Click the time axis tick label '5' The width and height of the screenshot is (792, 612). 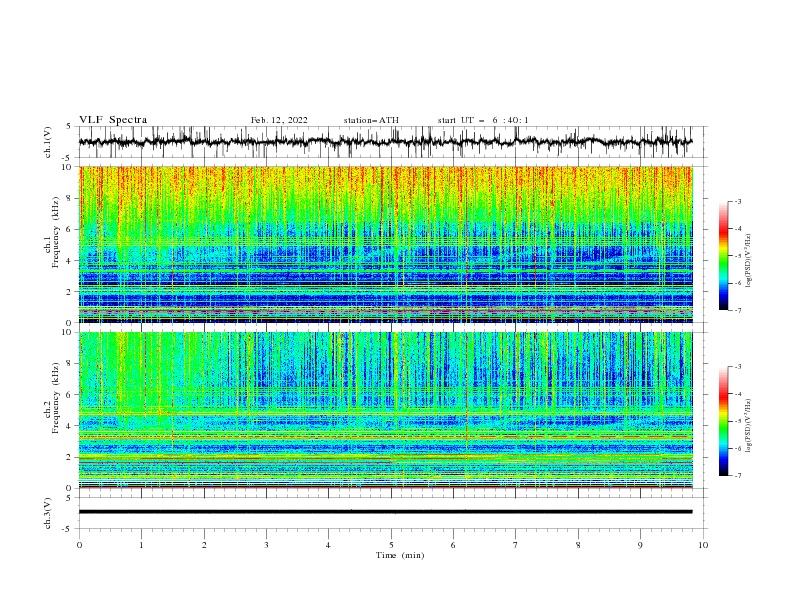tap(391, 545)
